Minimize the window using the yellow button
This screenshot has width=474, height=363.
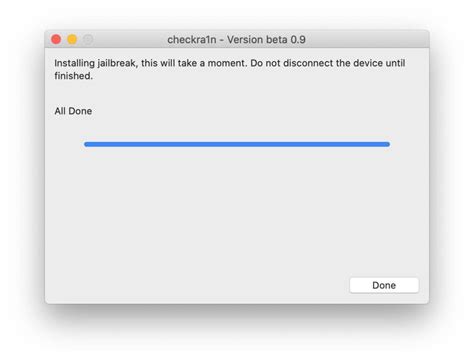72,39
